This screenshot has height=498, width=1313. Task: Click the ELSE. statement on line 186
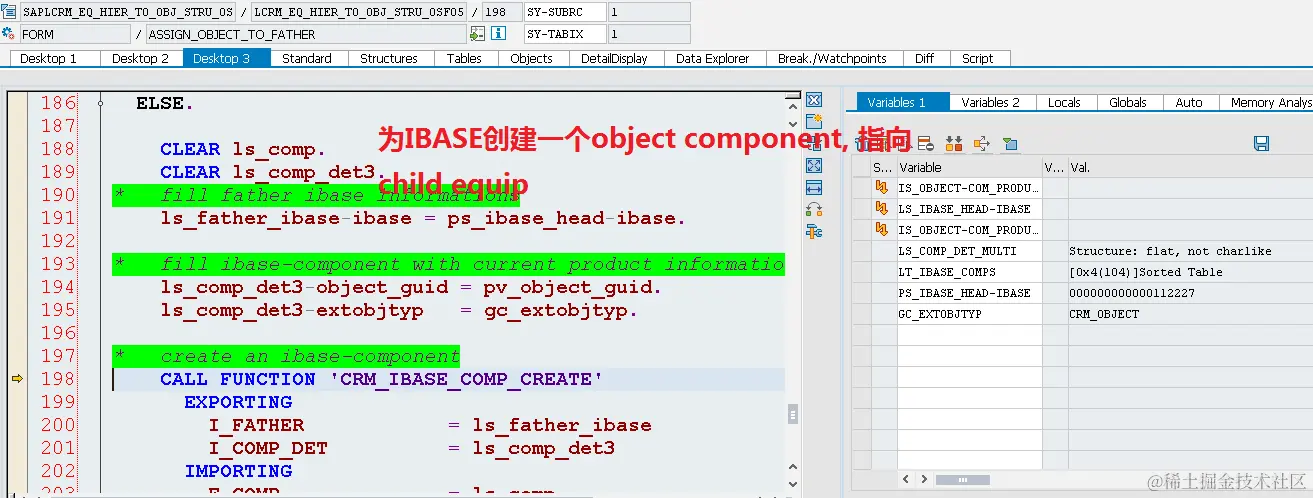165,103
